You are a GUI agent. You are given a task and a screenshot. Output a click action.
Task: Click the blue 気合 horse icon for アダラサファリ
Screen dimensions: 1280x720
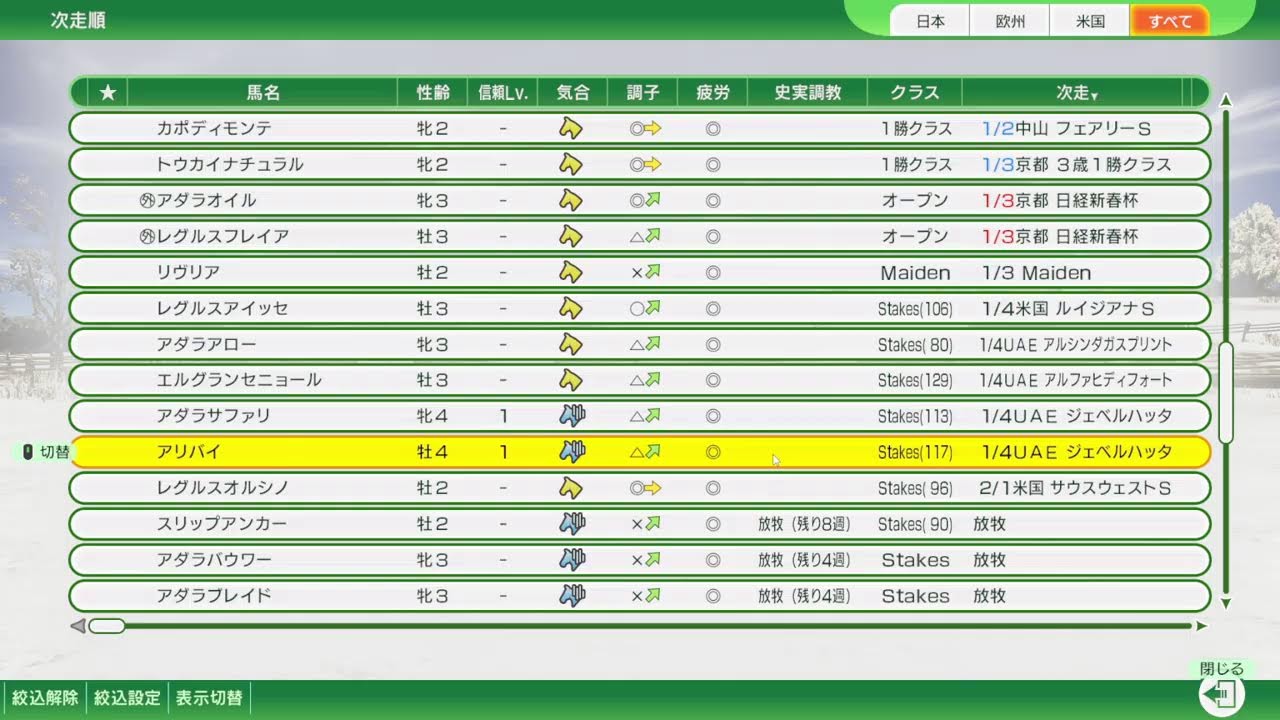(572, 416)
